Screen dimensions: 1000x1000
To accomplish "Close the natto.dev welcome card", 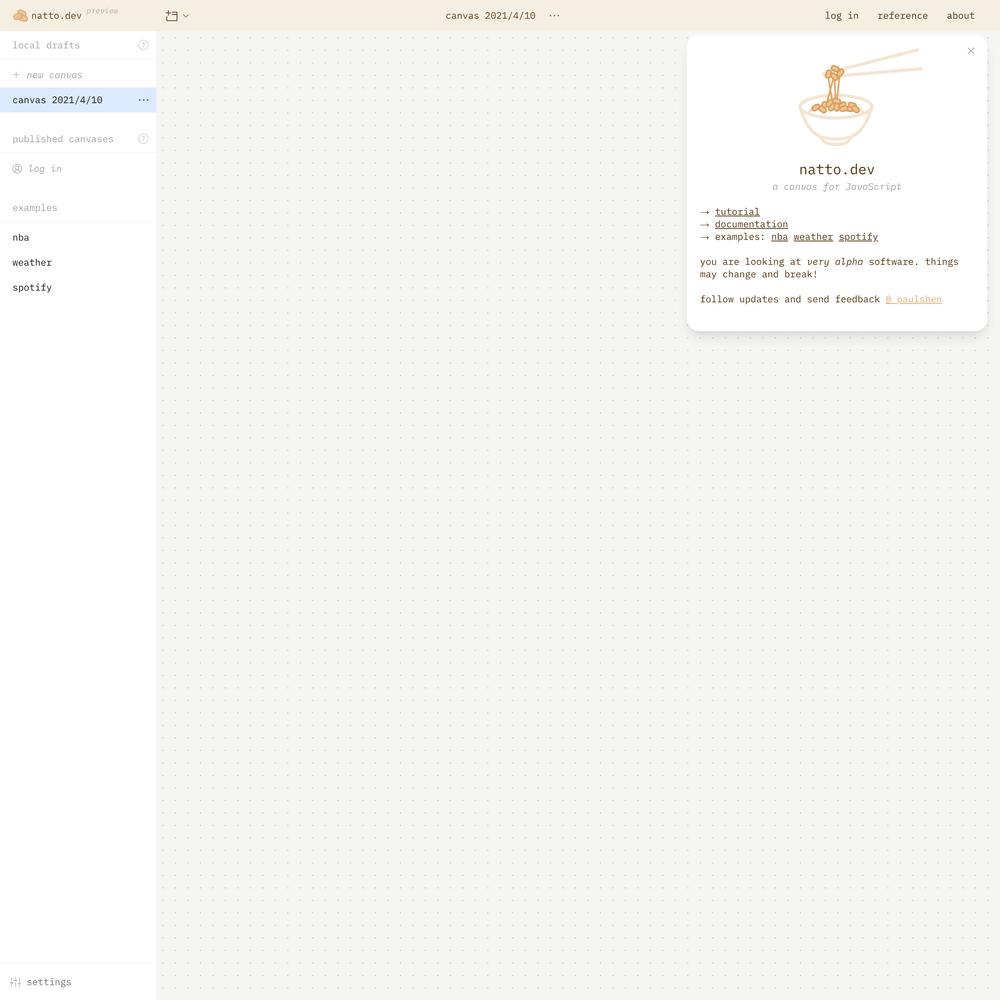I will (x=971, y=51).
